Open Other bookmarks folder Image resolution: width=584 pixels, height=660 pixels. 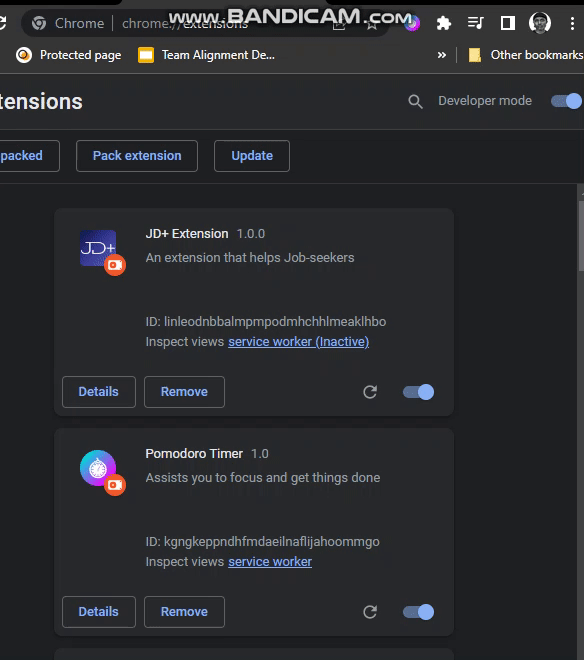(525, 55)
